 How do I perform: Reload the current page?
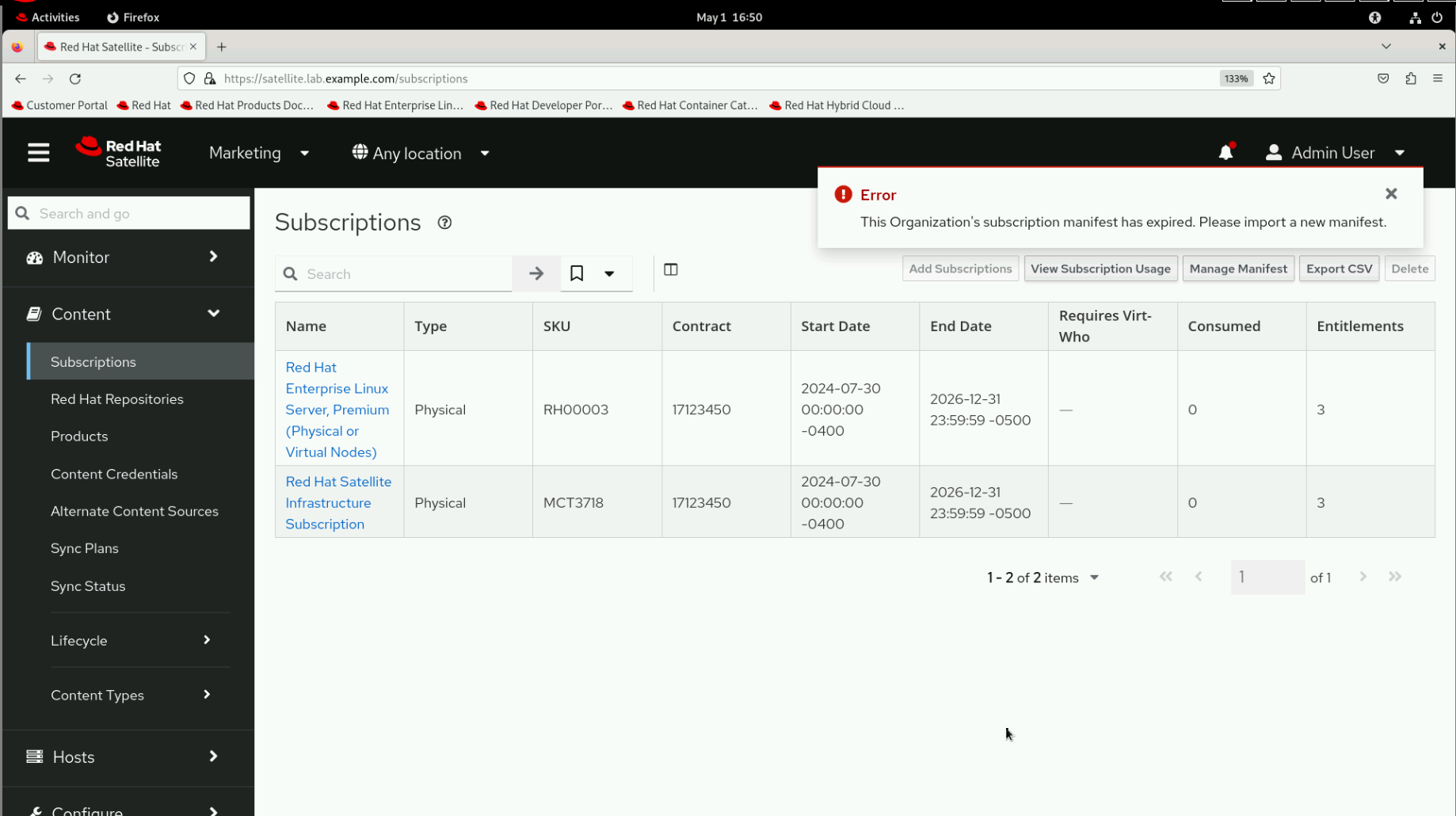click(75, 78)
